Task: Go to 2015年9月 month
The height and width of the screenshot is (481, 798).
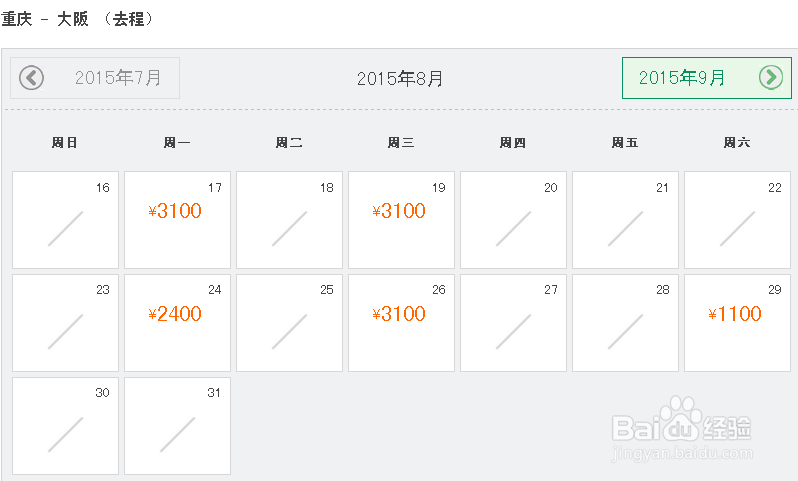Action: pos(683,78)
